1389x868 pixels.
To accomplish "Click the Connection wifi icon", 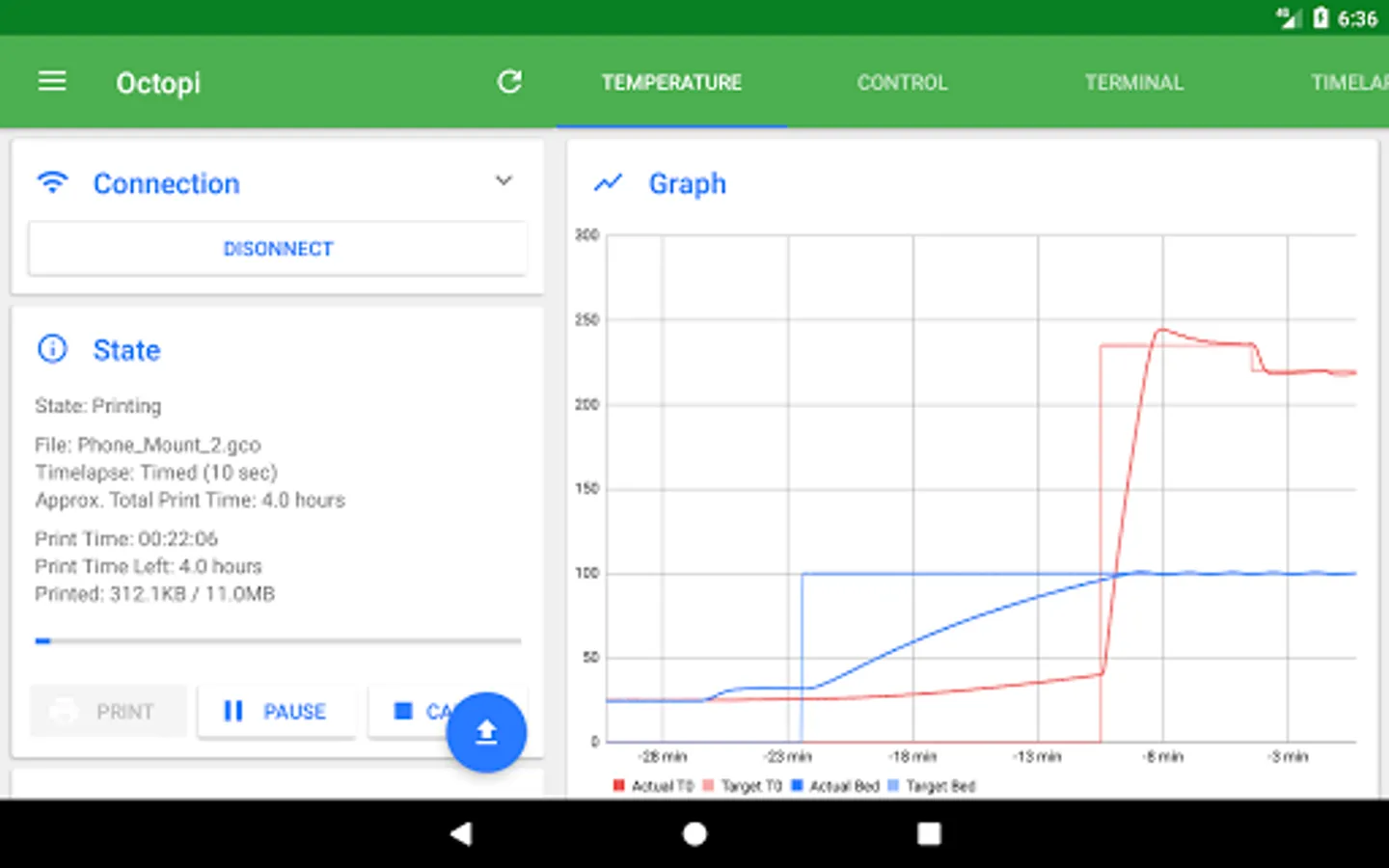I will tap(52, 182).
